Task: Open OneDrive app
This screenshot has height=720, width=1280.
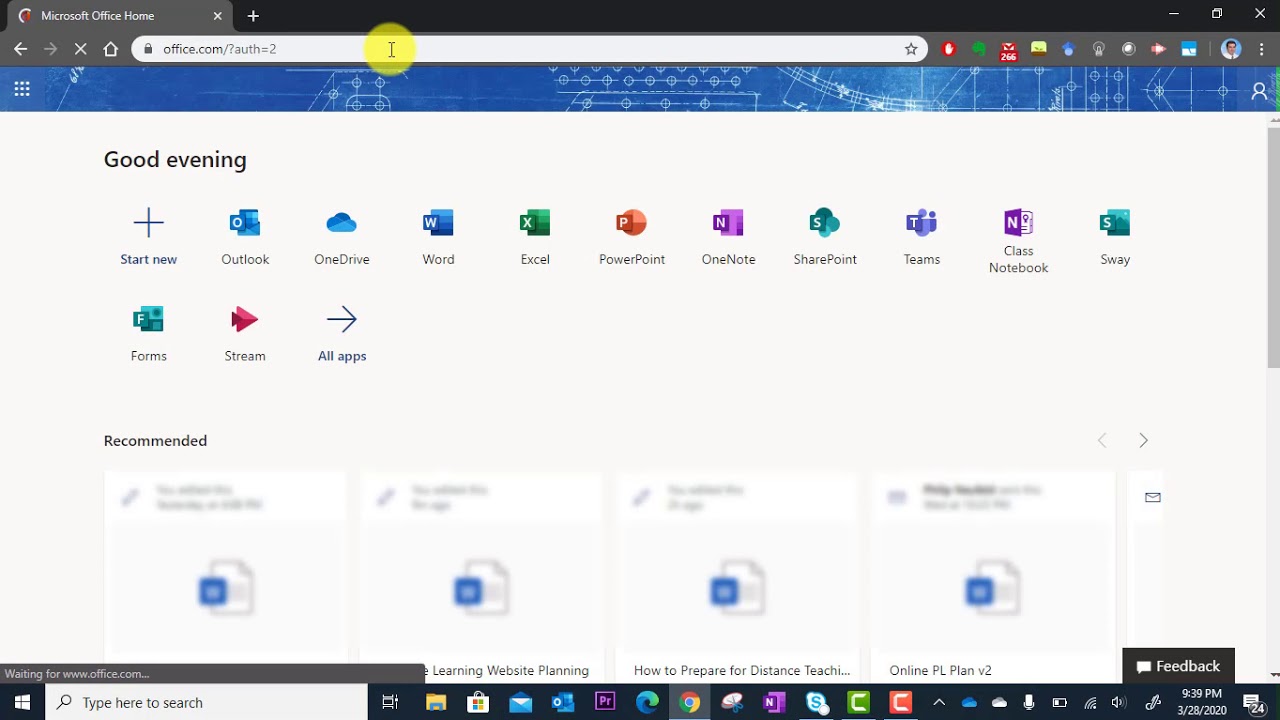Action: tap(342, 237)
